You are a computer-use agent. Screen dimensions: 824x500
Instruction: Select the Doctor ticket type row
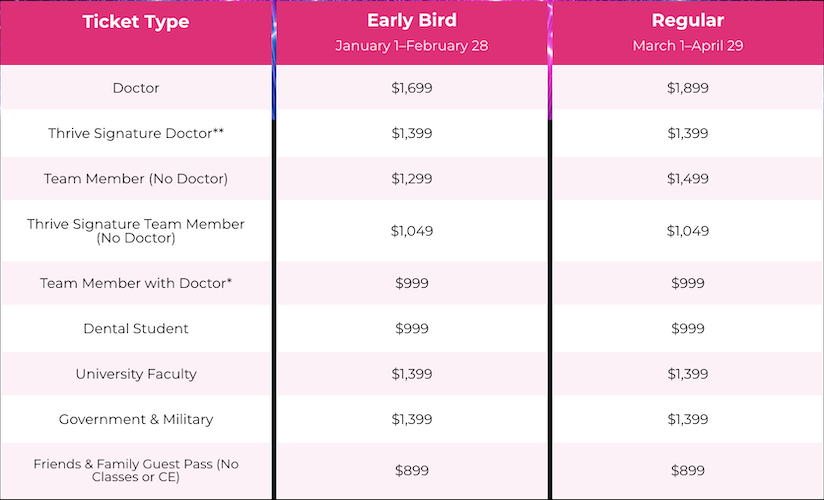coord(136,88)
